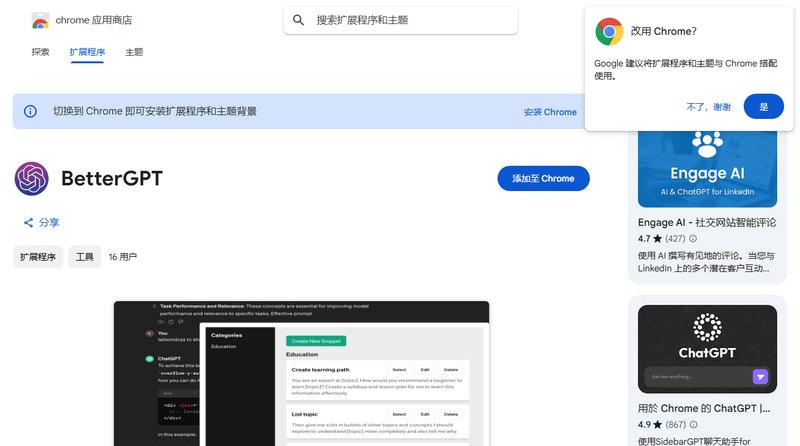Dismiss the popup with 不了，谢谢
The height and width of the screenshot is (446, 800).
tap(708, 106)
